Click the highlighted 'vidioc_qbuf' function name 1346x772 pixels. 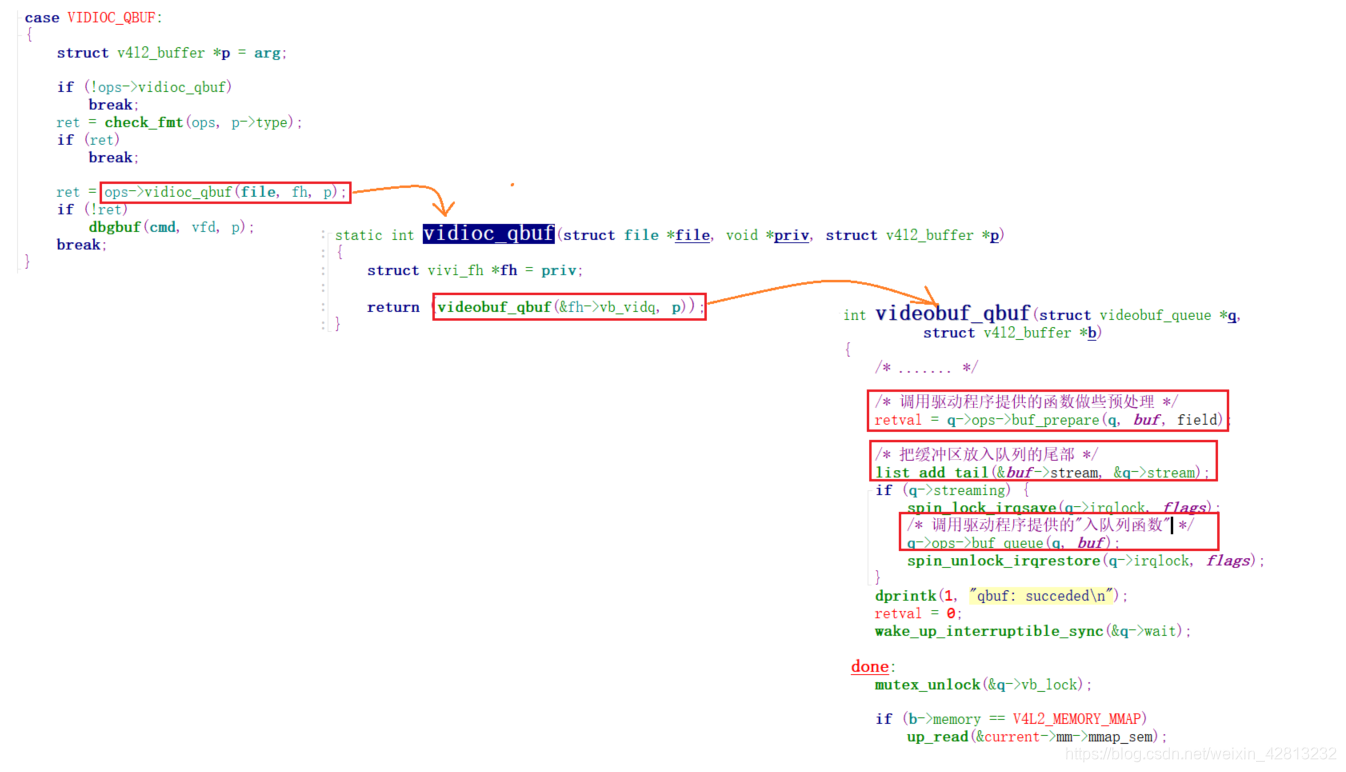488,234
